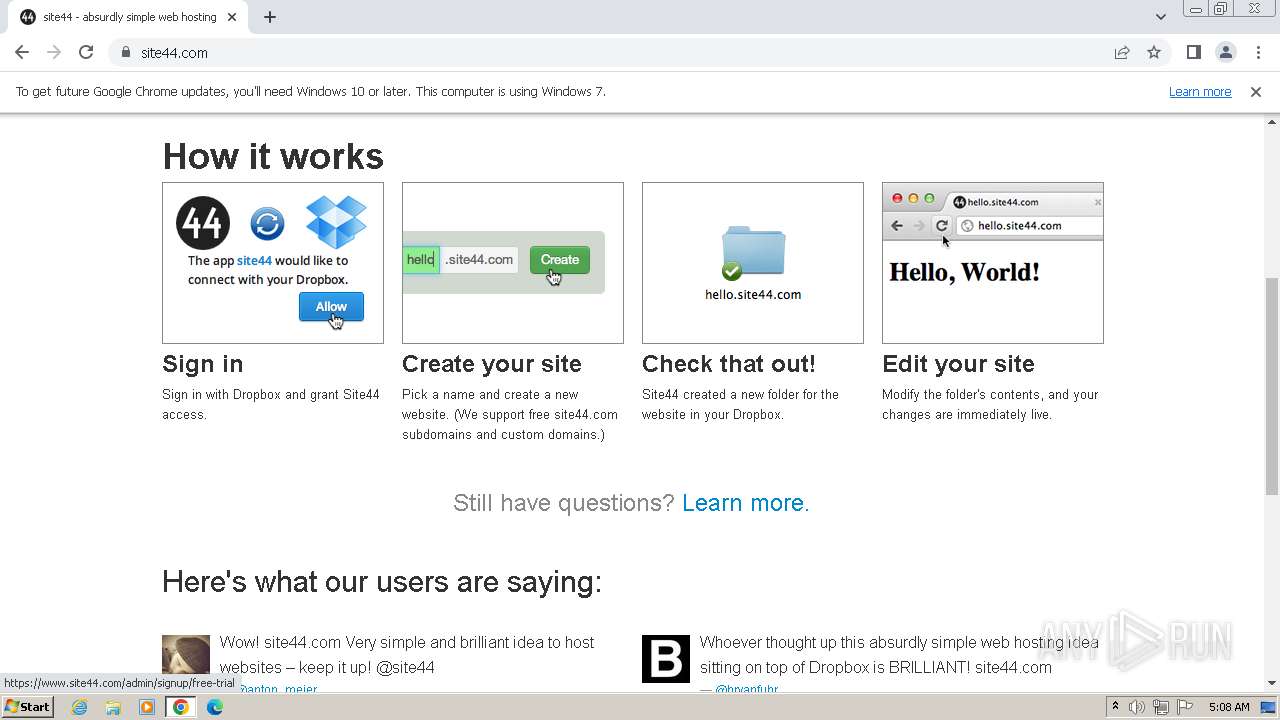Share this page using the share icon

[x=1122, y=52]
